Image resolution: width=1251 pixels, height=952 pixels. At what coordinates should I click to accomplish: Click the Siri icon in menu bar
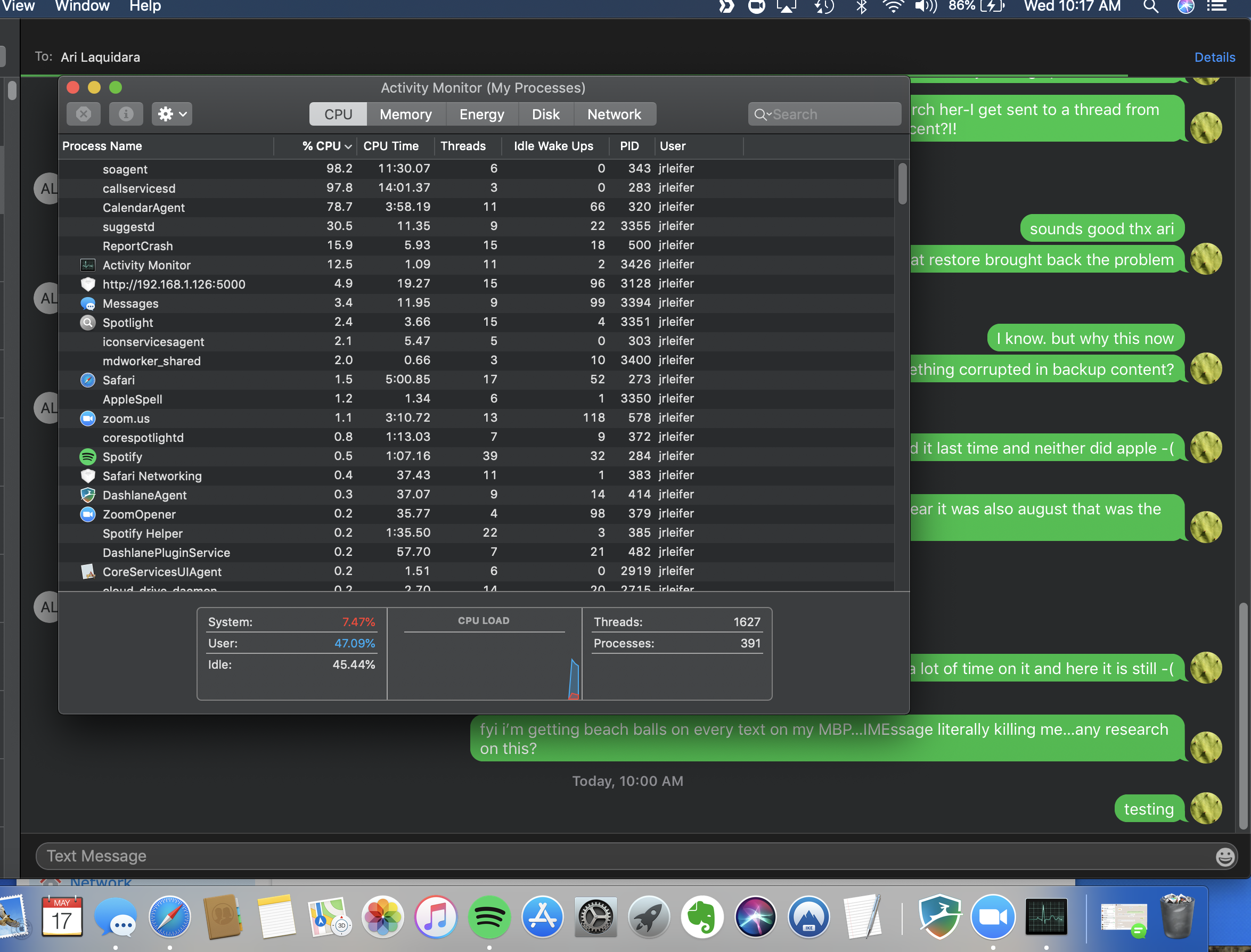click(1185, 7)
